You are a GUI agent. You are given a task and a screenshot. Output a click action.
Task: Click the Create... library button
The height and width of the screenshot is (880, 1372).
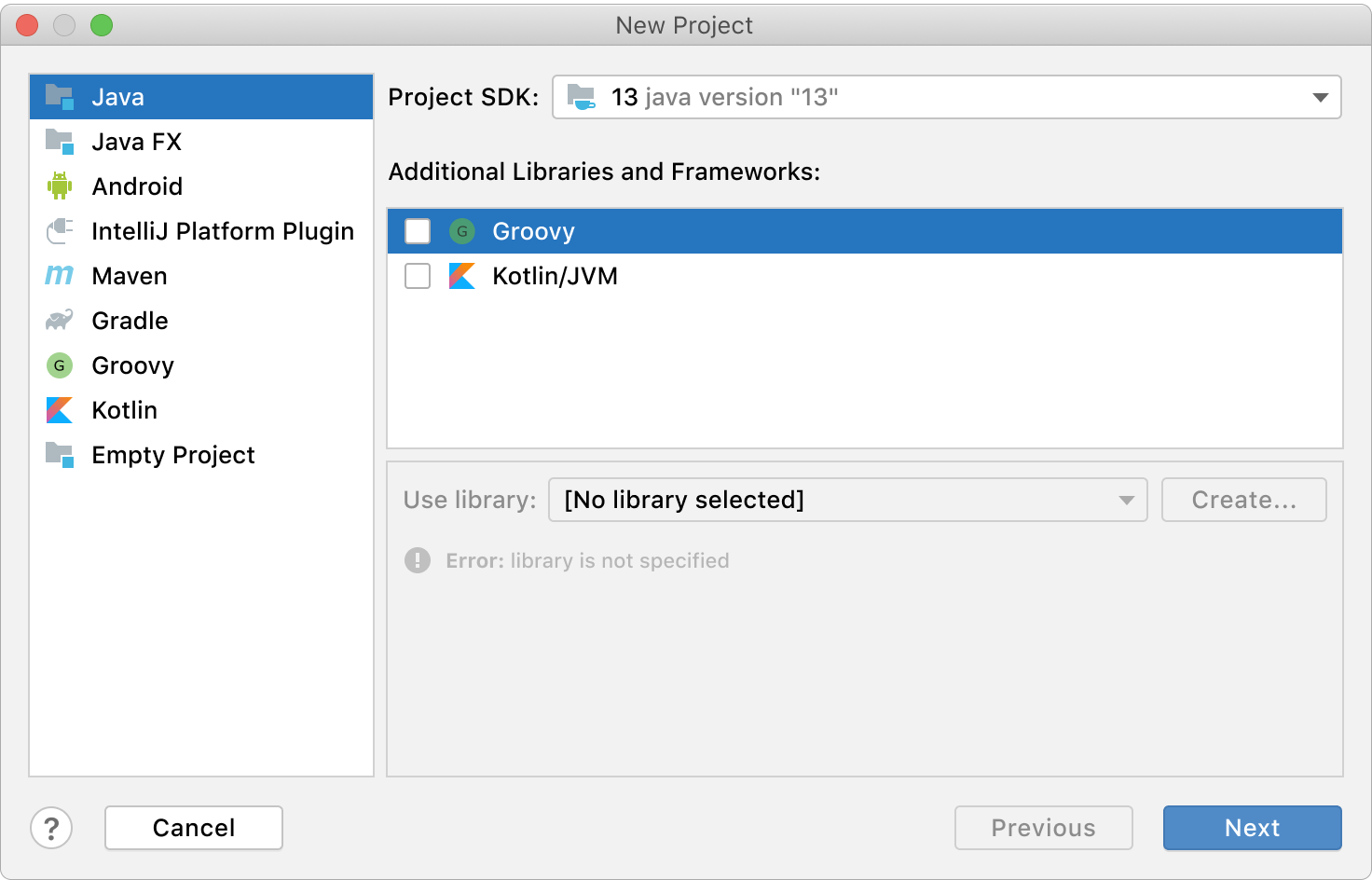point(1243,500)
